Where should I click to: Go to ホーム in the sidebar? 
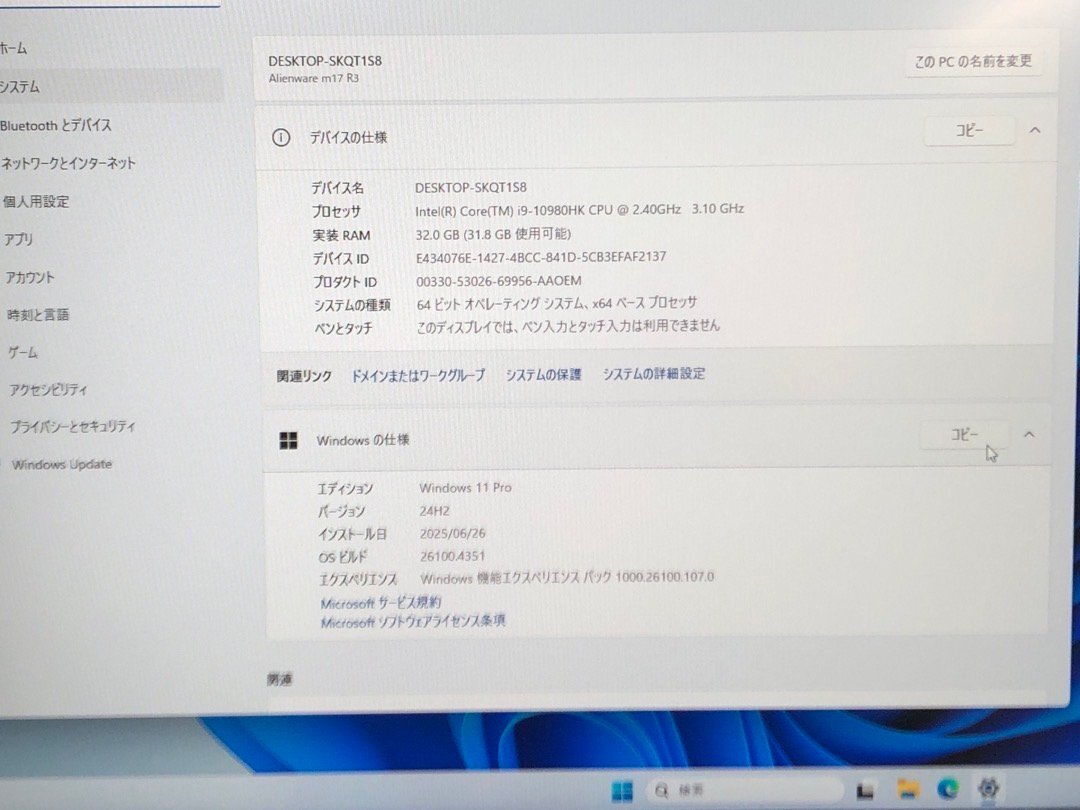[14, 48]
